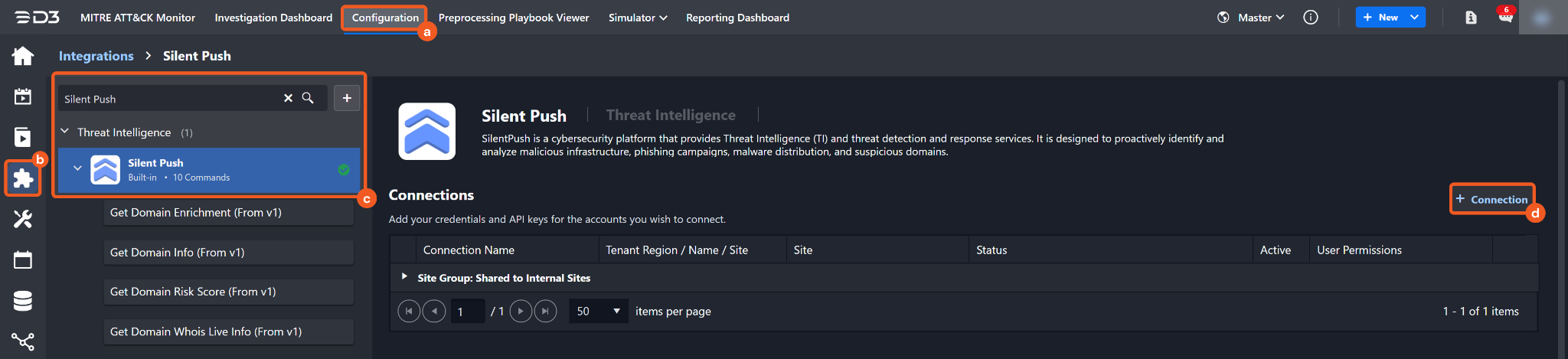Switch to the Configuration tab

[x=385, y=18]
